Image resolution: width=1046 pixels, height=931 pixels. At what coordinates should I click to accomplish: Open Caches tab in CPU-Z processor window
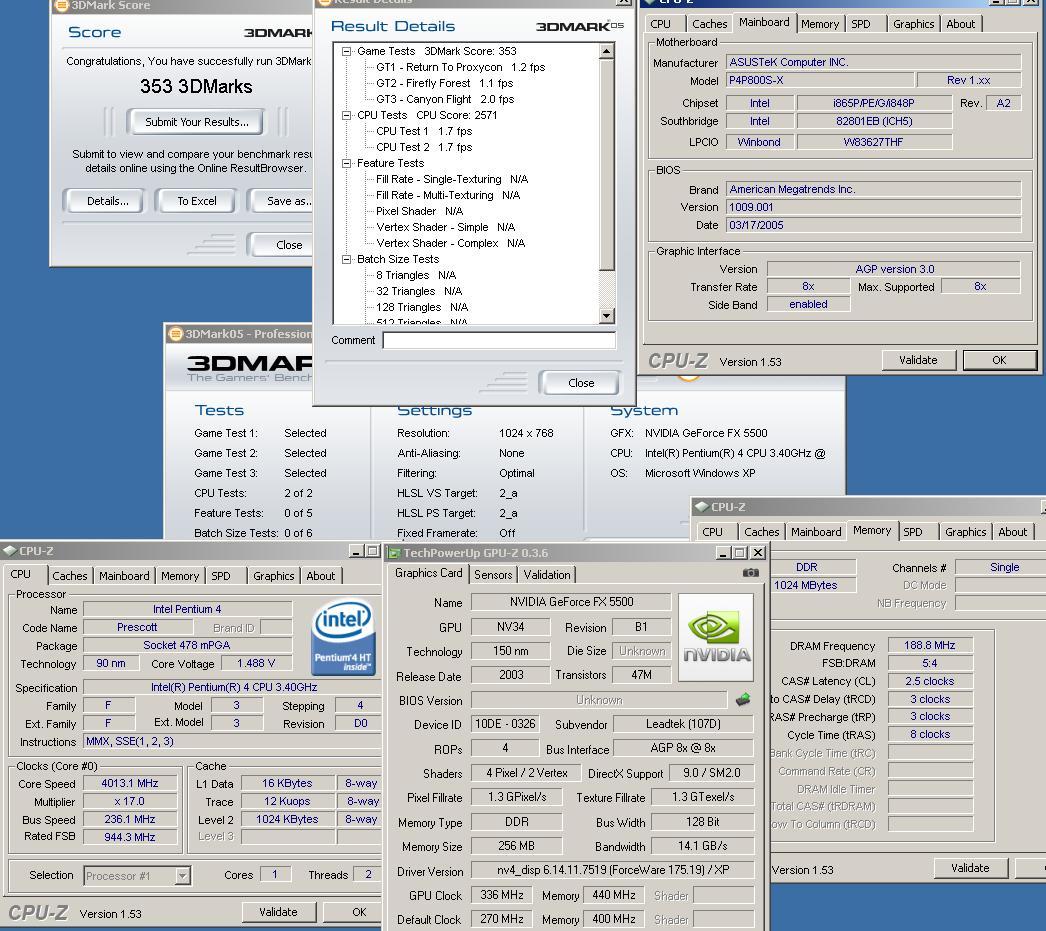pyautogui.click(x=69, y=576)
